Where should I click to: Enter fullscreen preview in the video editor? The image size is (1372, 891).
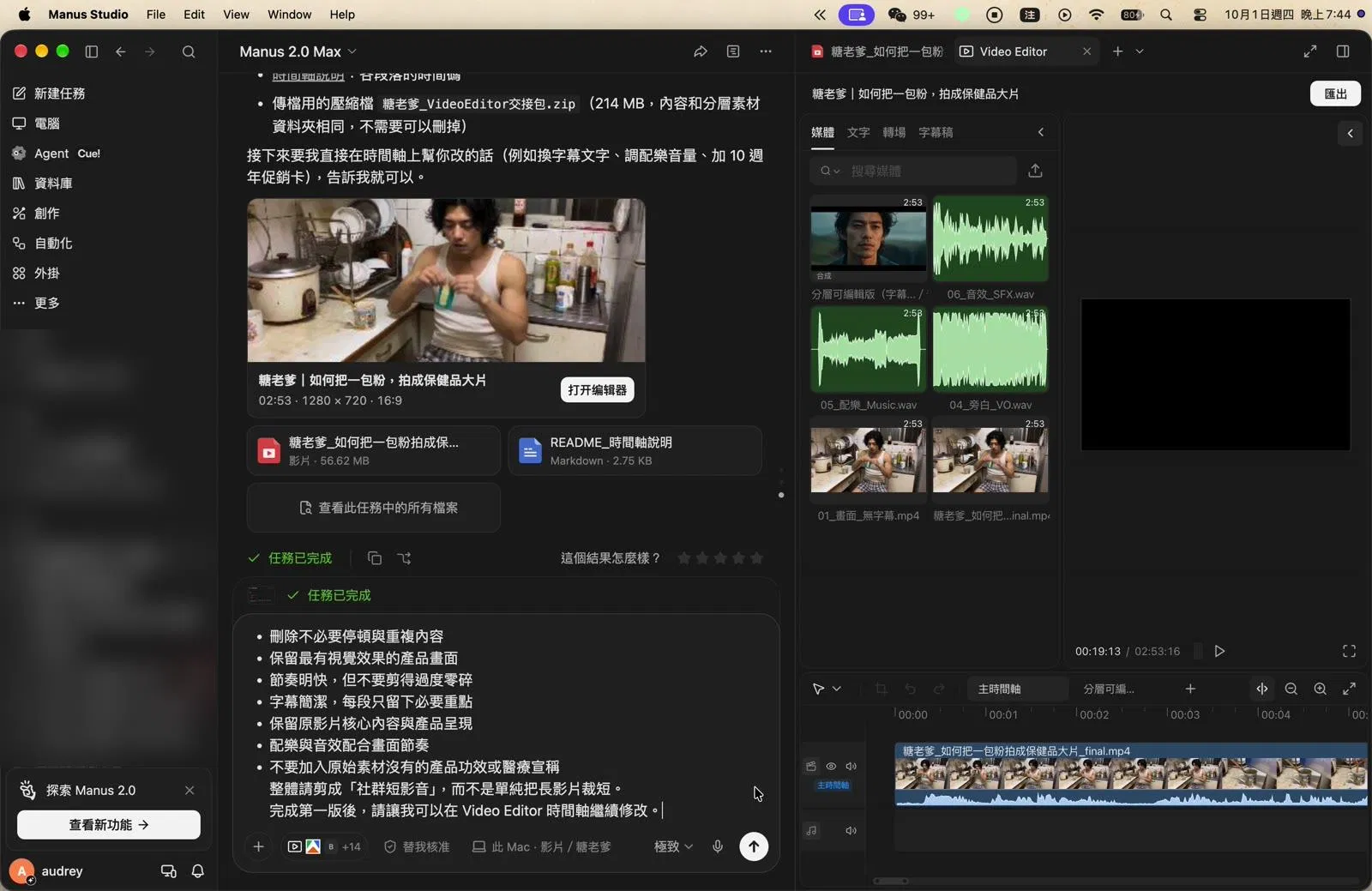coord(1349,651)
